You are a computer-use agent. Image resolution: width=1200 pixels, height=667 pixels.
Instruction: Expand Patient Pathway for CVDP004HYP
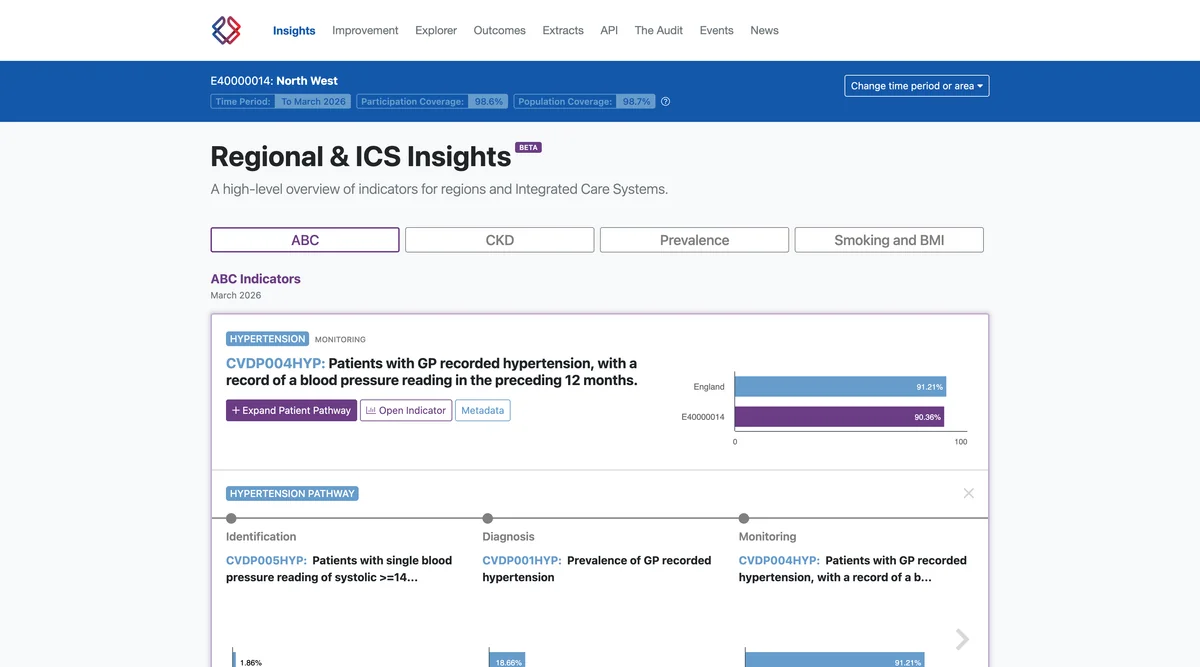291,410
